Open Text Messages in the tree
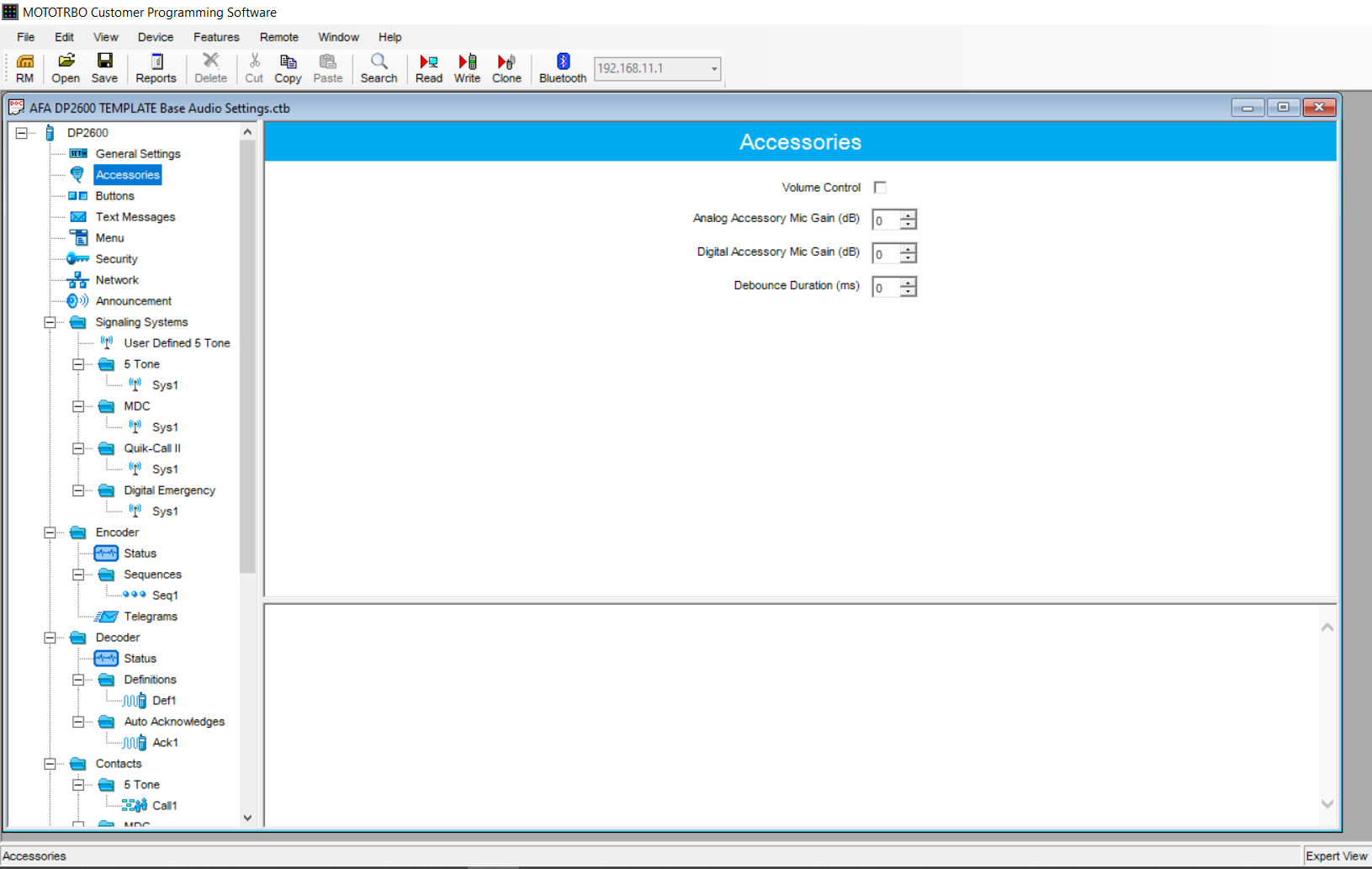 135,217
